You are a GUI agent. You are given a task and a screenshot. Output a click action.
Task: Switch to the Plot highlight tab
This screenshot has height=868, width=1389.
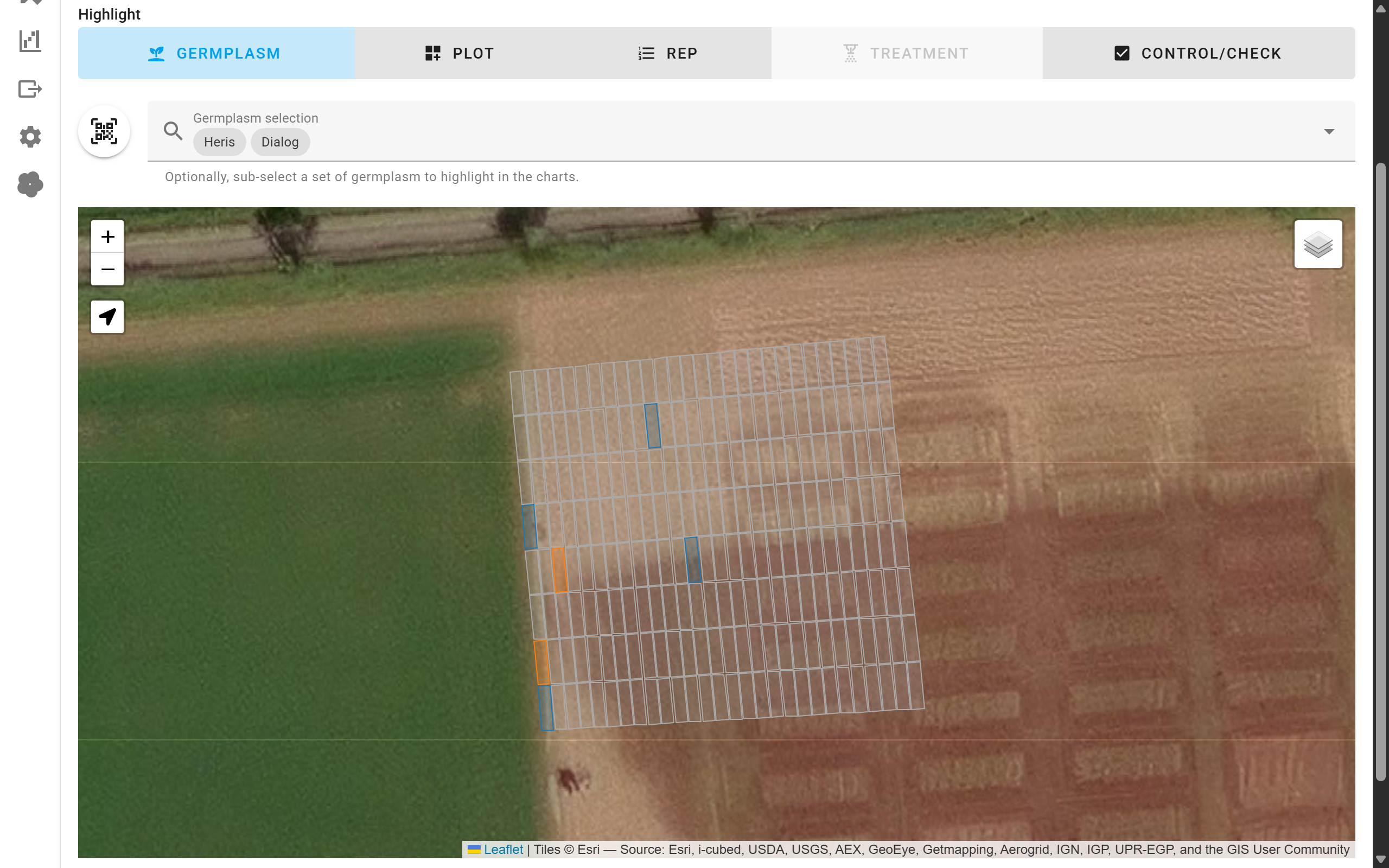(x=459, y=53)
